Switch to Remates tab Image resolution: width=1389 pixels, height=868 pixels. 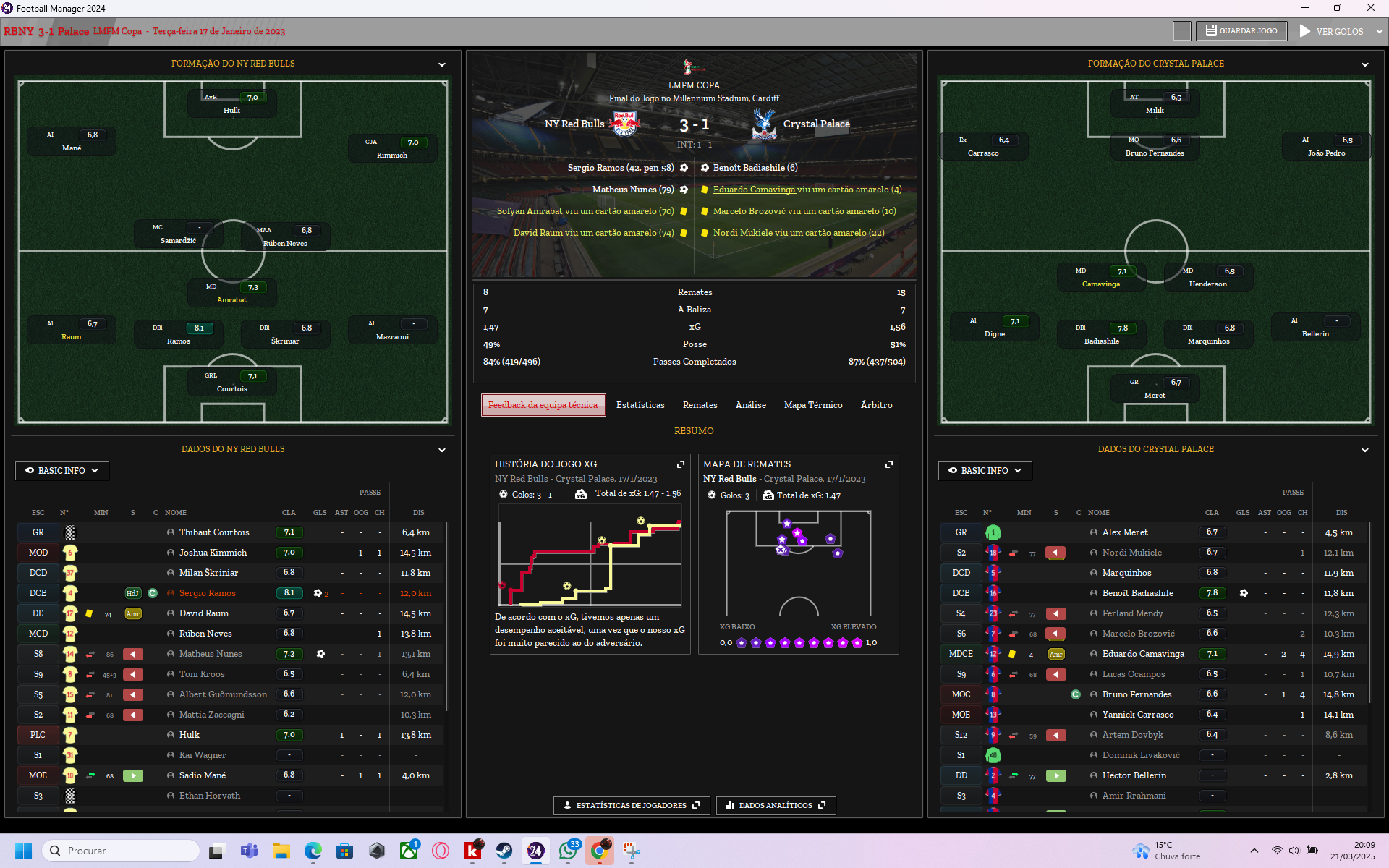700,405
